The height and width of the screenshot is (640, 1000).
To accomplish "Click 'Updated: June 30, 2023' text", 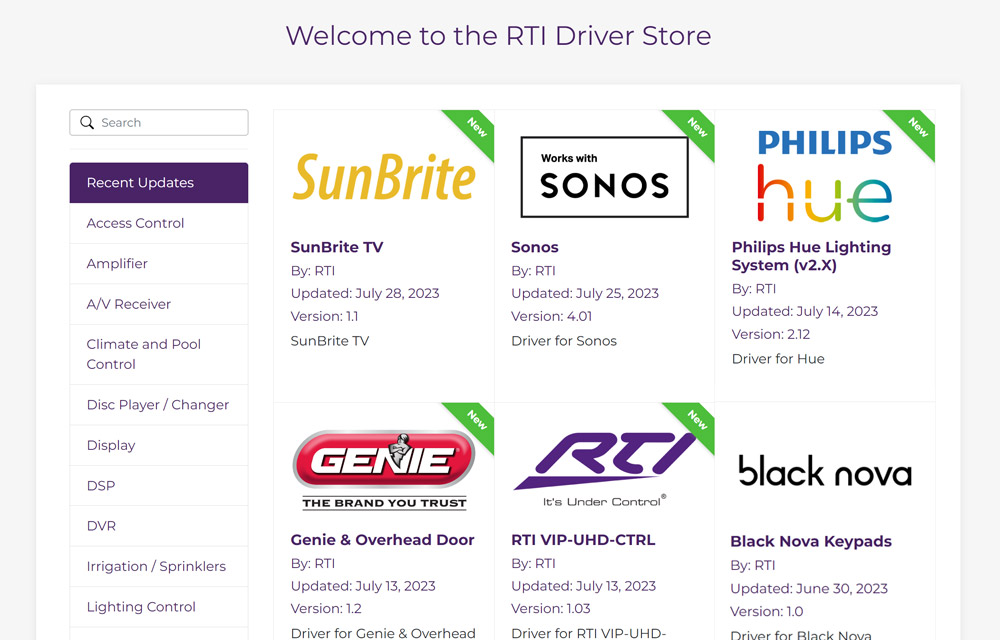I will (809, 588).
